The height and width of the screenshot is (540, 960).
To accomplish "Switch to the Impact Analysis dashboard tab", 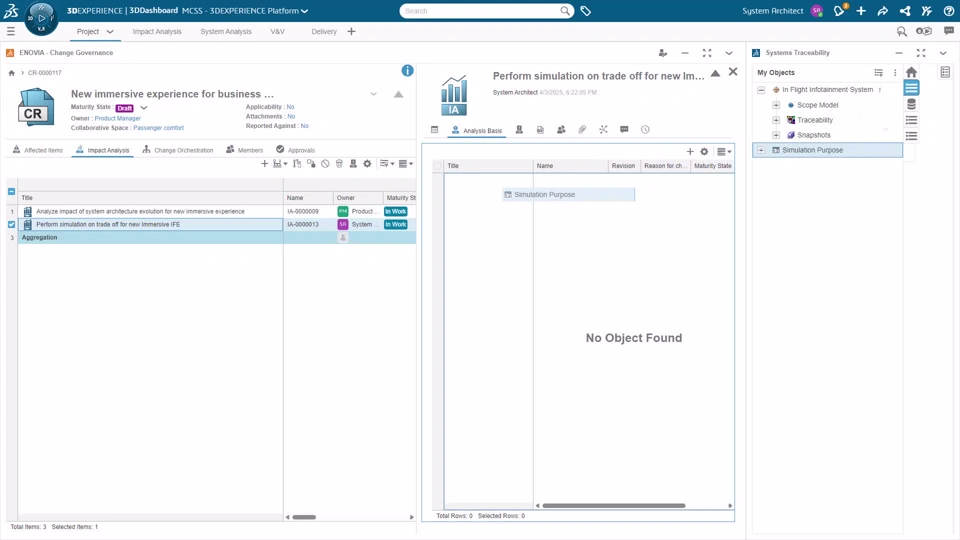I will coord(157,32).
